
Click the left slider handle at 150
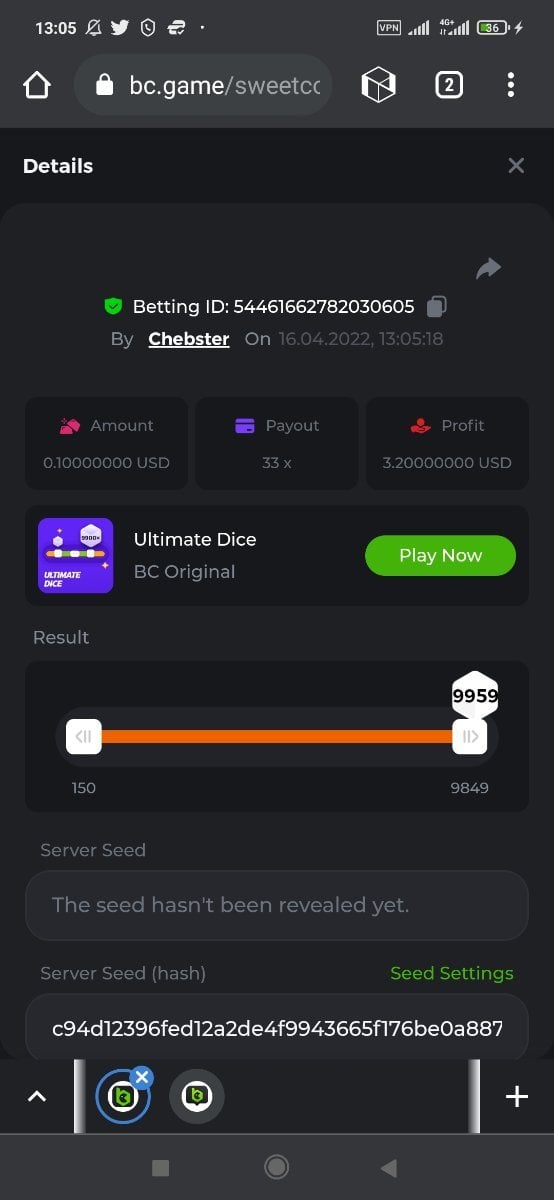84,737
